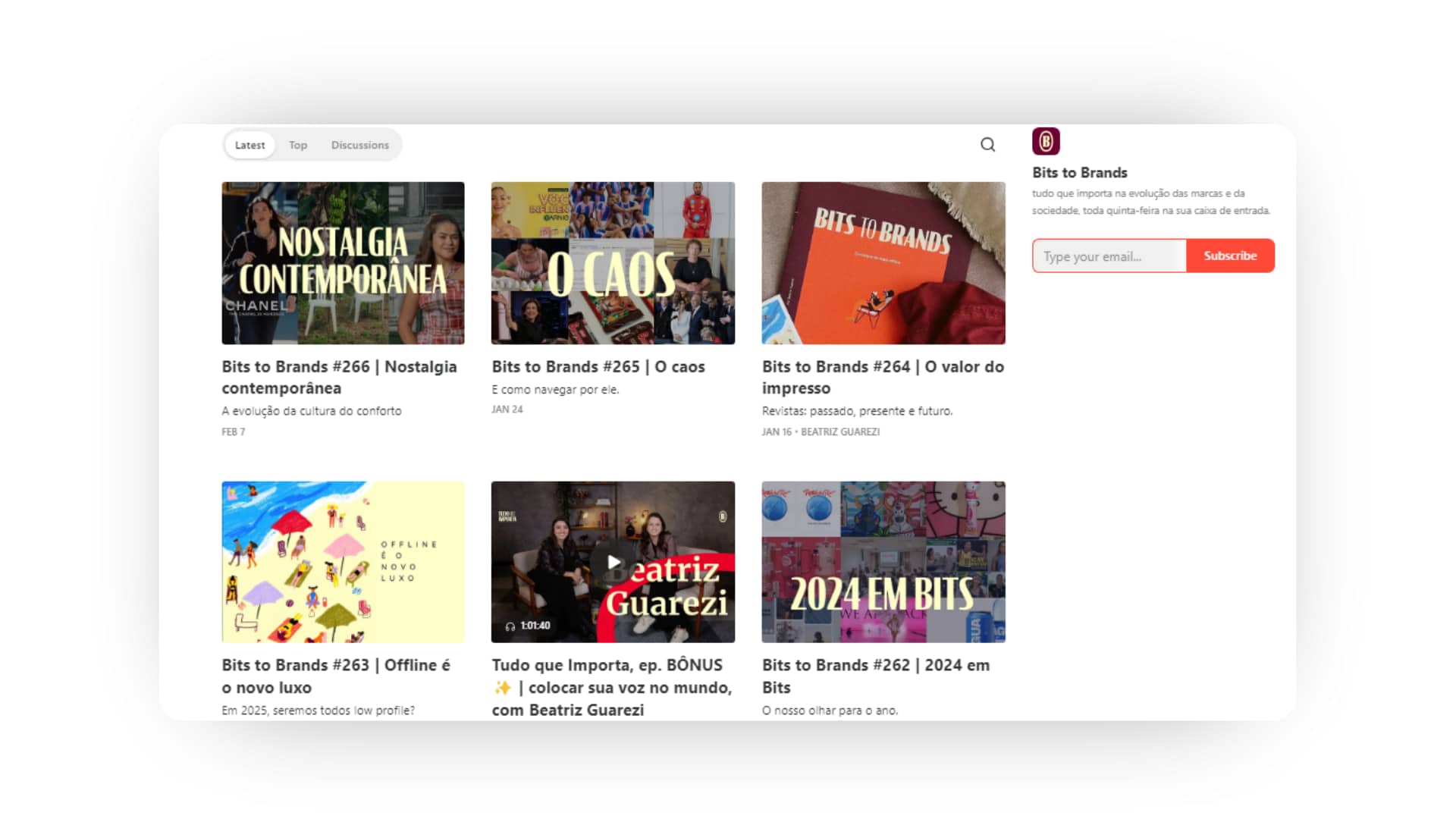
Task: Click the 'O Caos' cover thumbnail
Action: click(x=613, y=263)
